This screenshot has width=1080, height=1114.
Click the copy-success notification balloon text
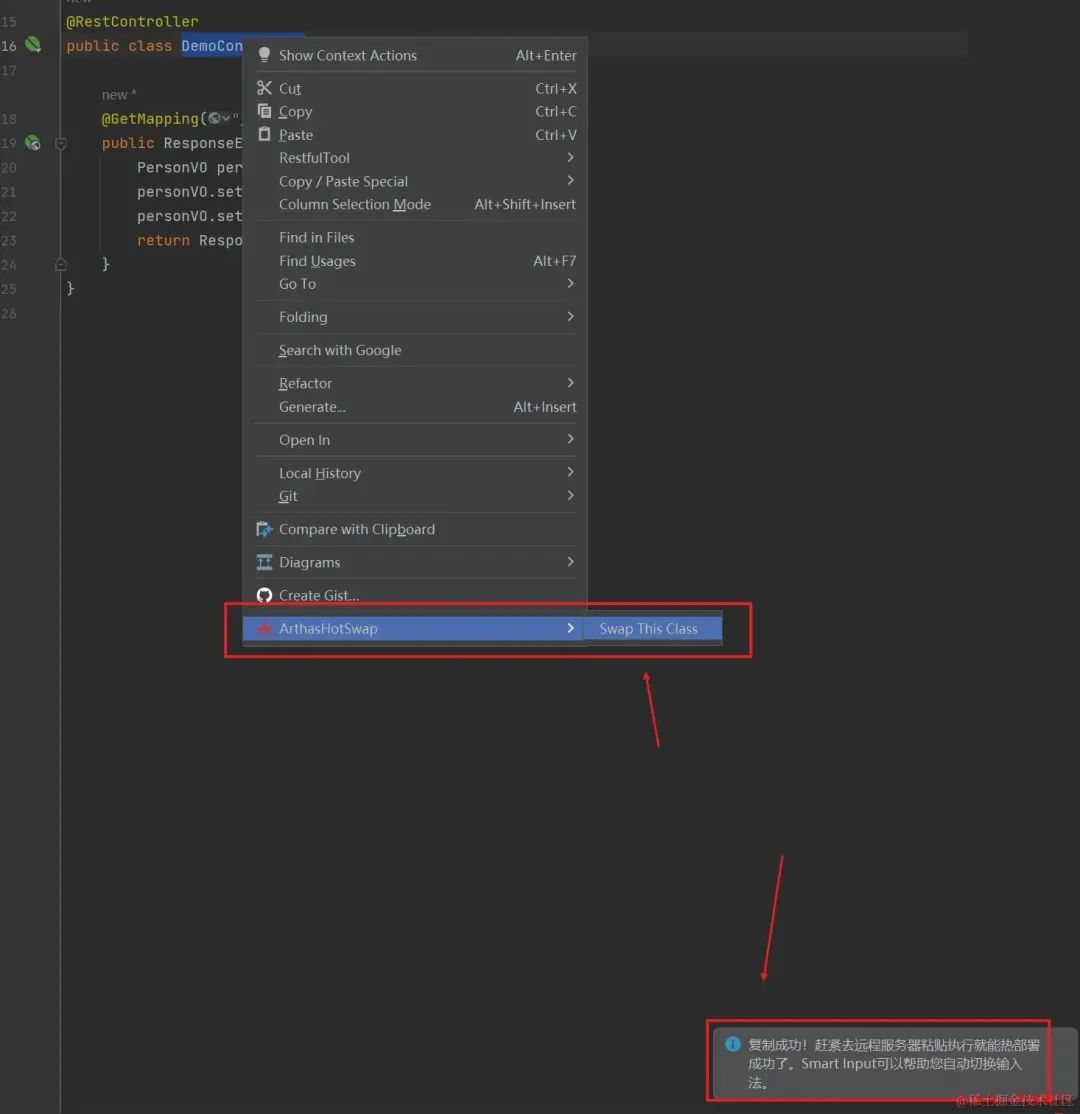[893, 1064]
